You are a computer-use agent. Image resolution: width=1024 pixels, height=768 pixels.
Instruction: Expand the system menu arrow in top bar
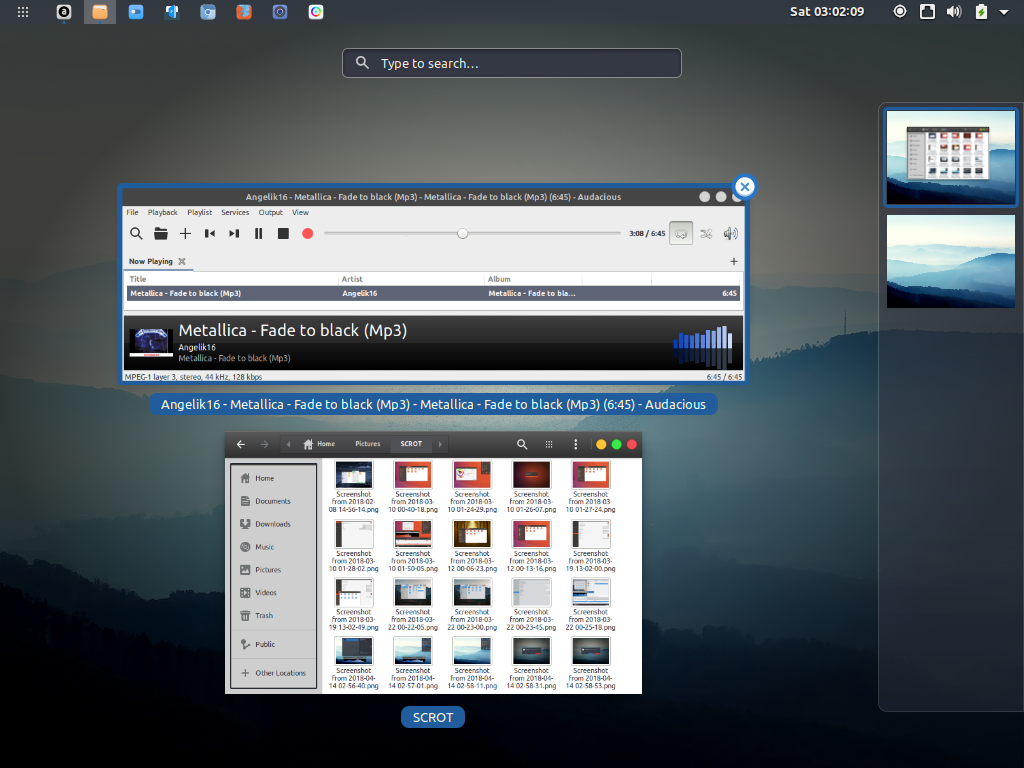click(x=1004, y=12)
